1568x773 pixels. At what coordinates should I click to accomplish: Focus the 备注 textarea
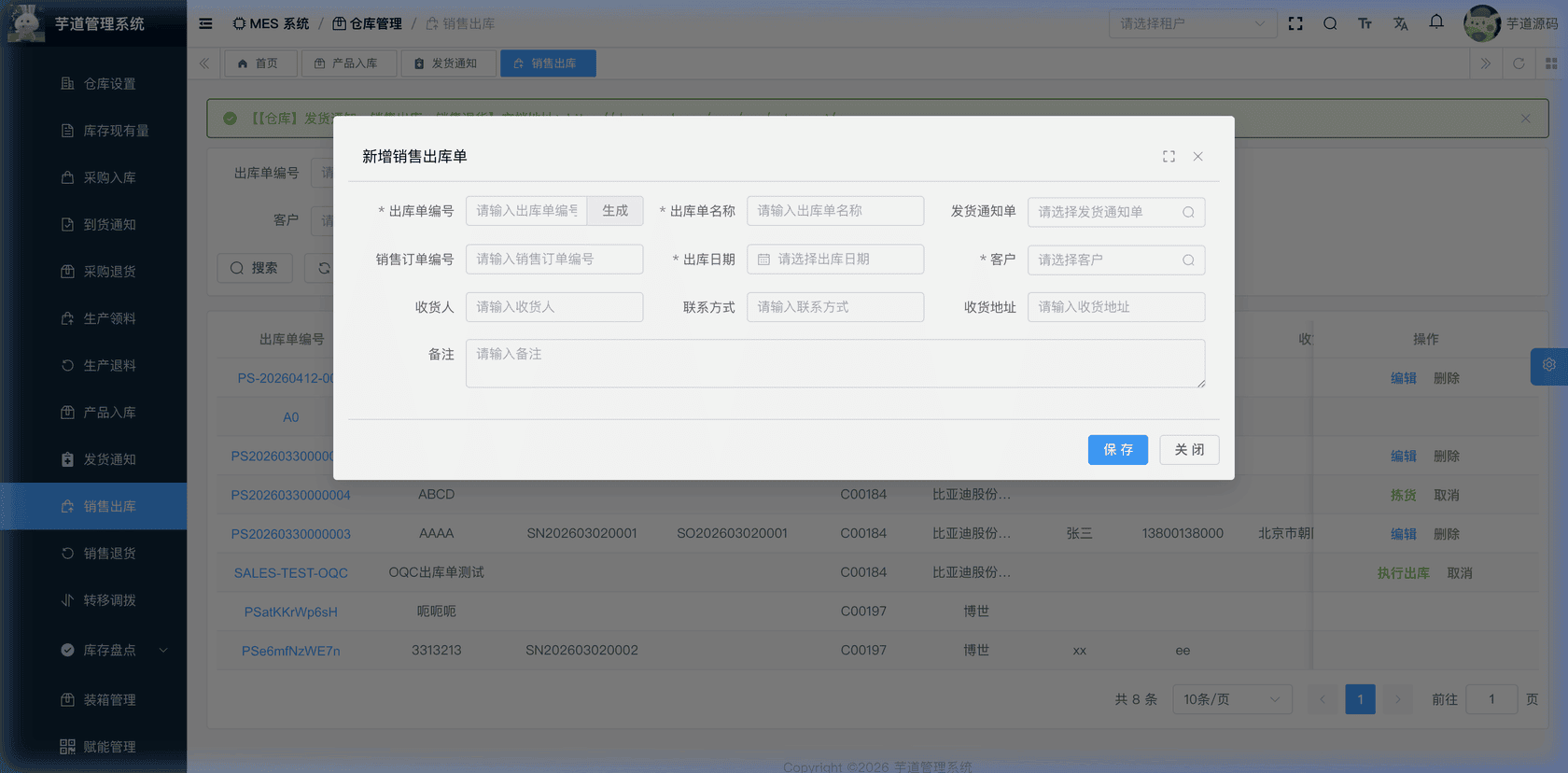(835, 363)
